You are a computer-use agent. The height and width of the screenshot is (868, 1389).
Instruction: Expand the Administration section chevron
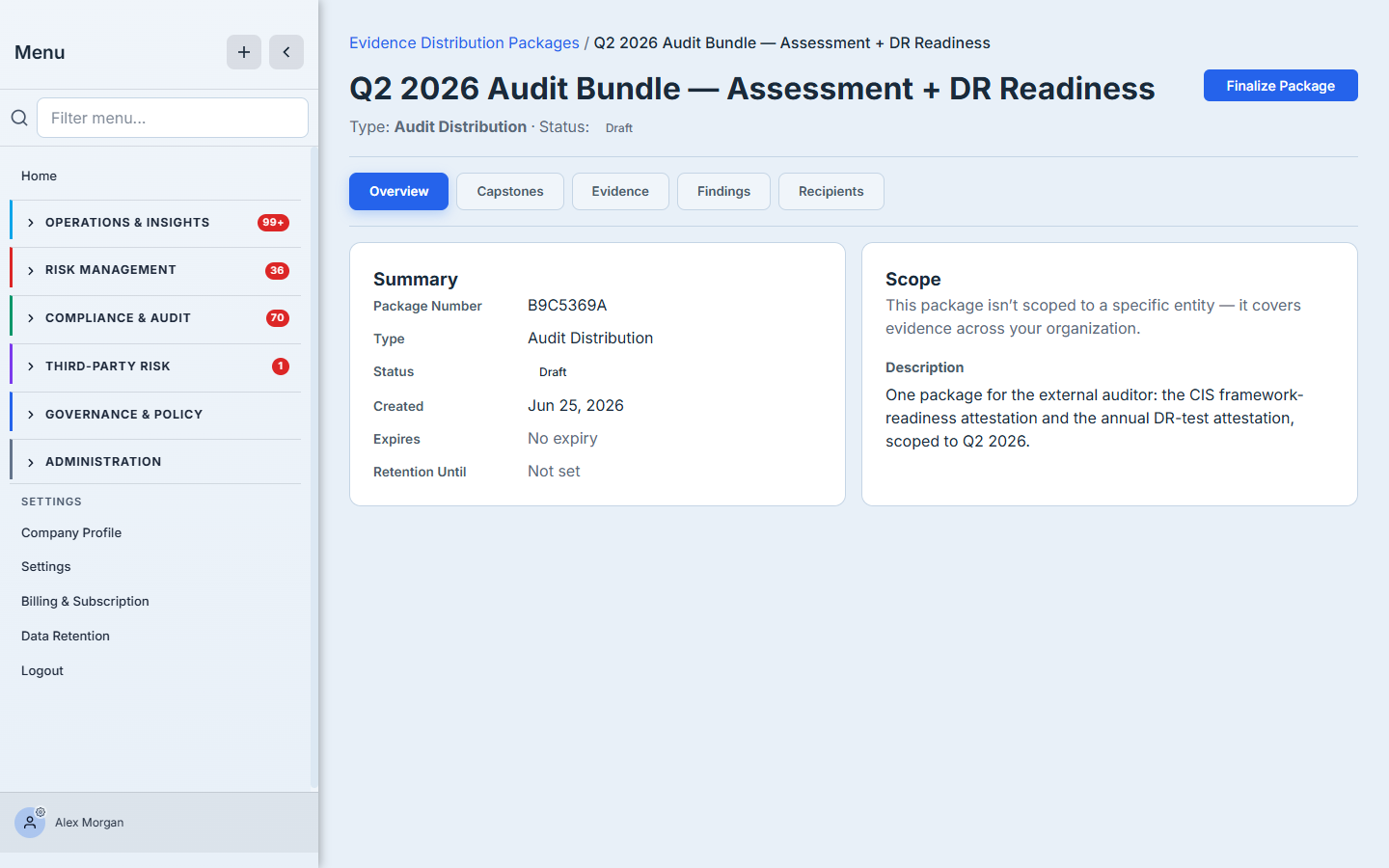(x=31, y=463)
